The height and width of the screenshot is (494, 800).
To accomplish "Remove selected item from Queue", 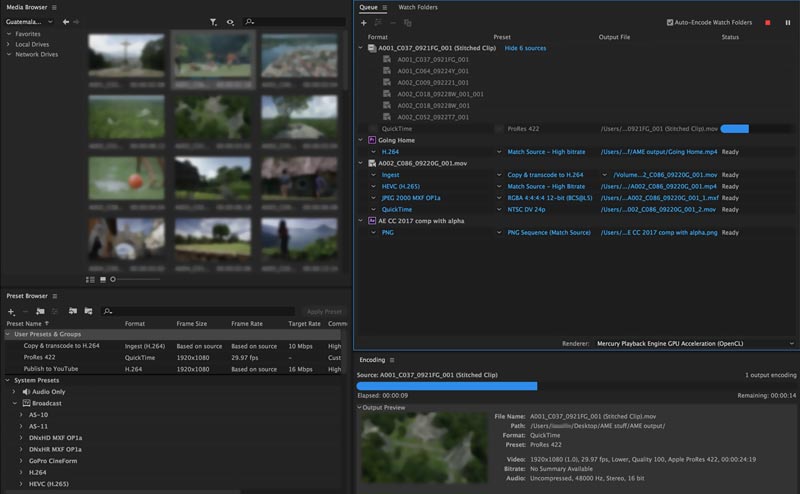I will 393,23.
